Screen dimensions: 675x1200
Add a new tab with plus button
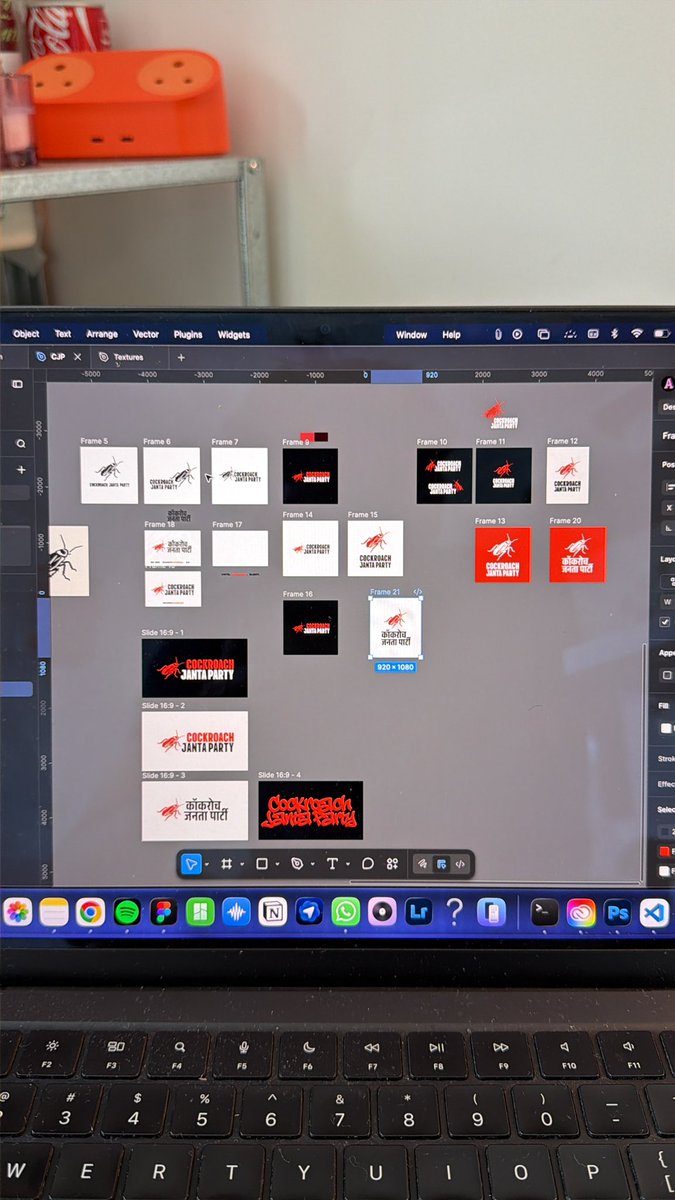coord(181,357)
